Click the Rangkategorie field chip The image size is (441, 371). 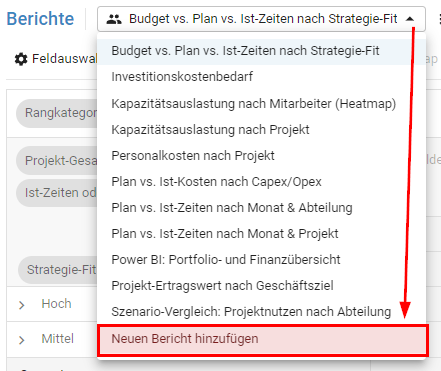click(57, 113)
